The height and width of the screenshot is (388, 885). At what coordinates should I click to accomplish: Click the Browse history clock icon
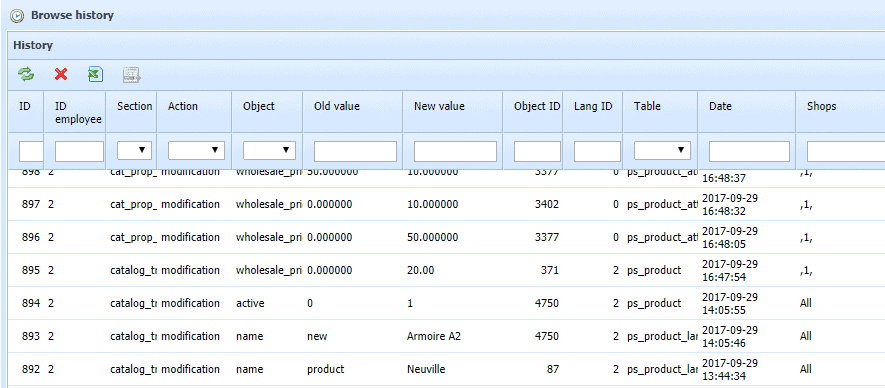[x=17, y=16]
